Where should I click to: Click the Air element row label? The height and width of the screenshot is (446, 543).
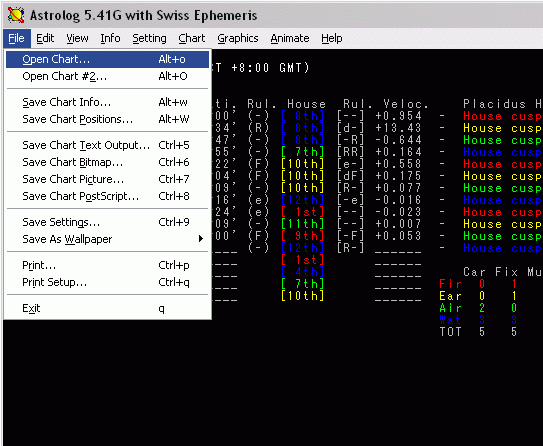click(450, 308)
